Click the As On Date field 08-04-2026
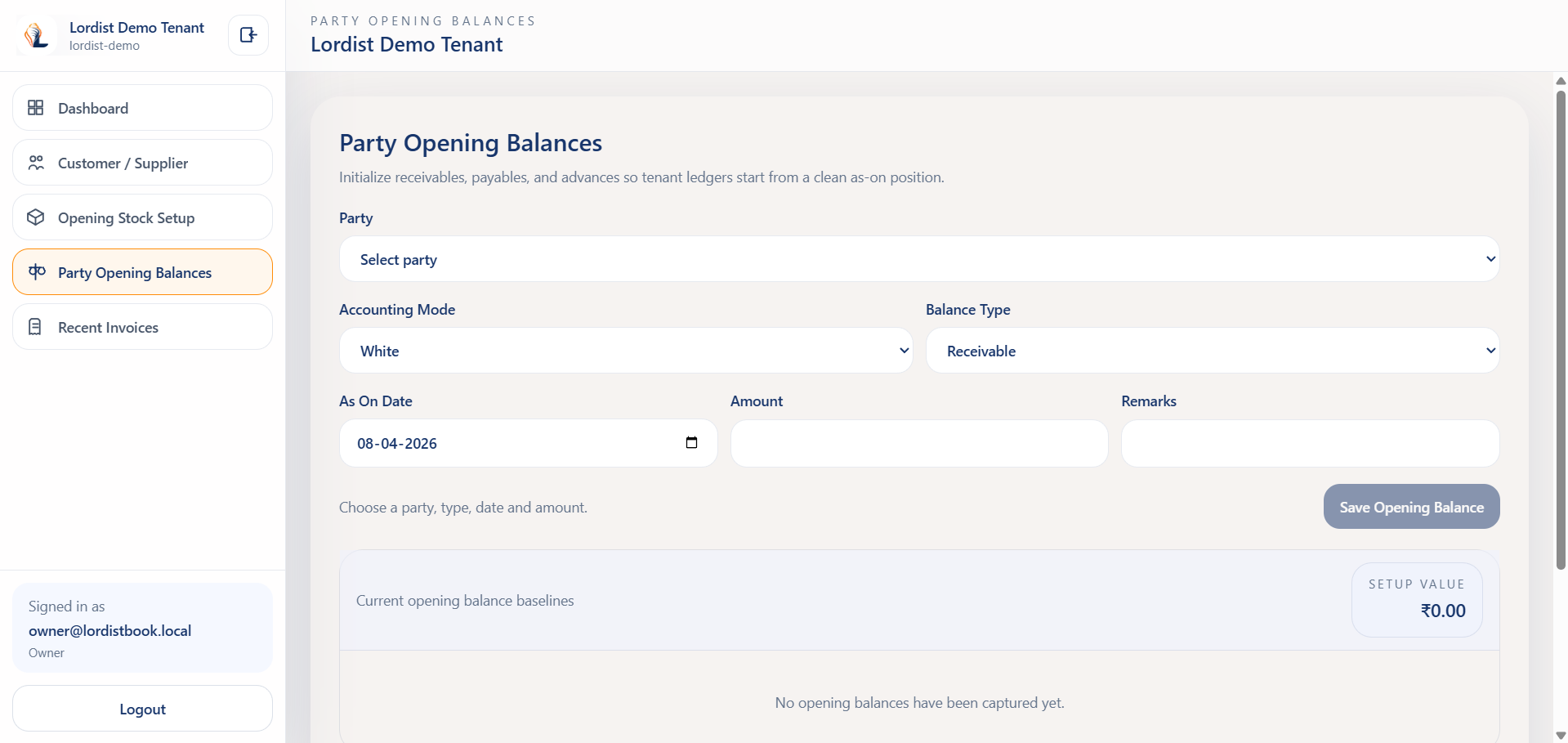The width and height of the screenshot is (1568, 743). tap(528, 443)
